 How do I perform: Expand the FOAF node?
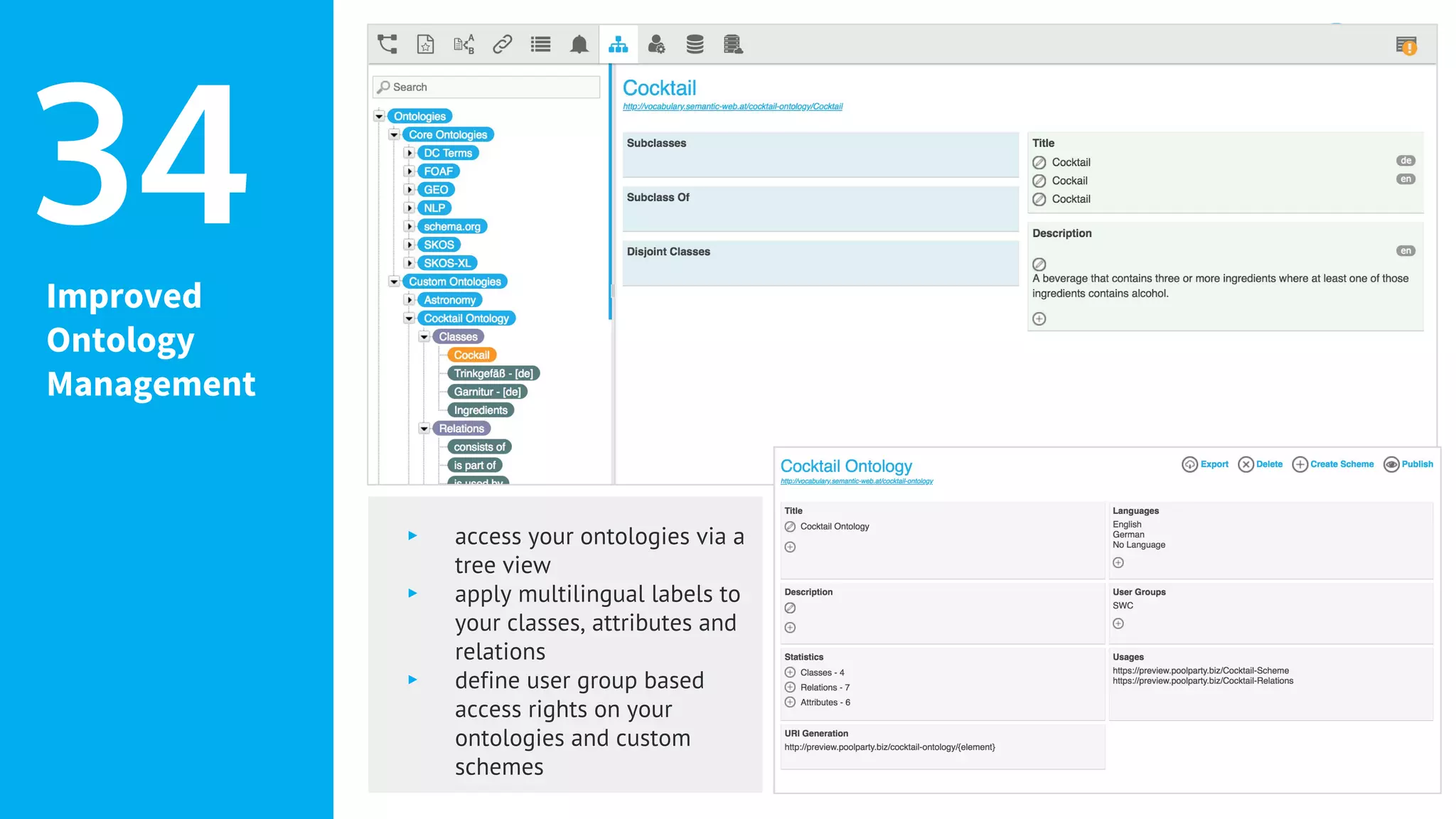coord(409,171)
